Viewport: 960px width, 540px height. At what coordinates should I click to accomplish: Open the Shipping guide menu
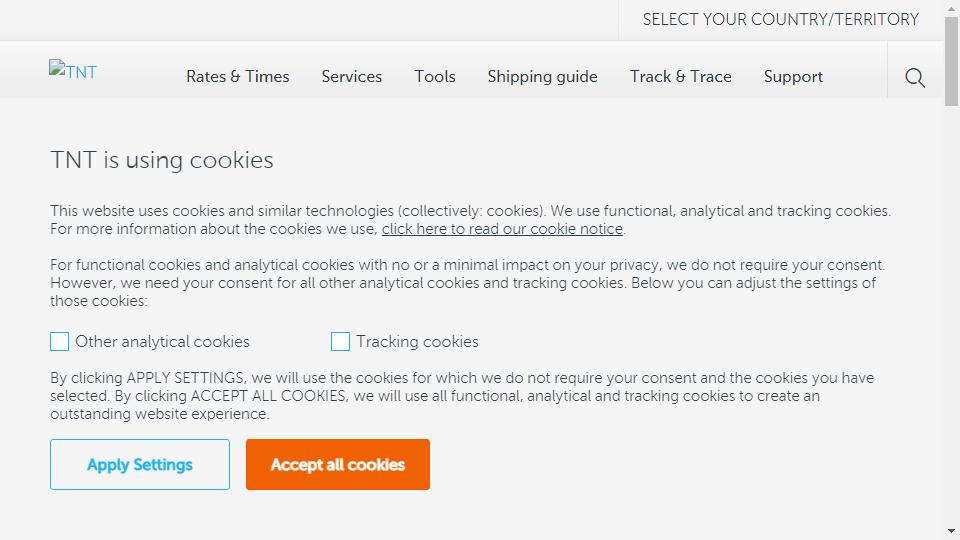click(x=542, y=77)
